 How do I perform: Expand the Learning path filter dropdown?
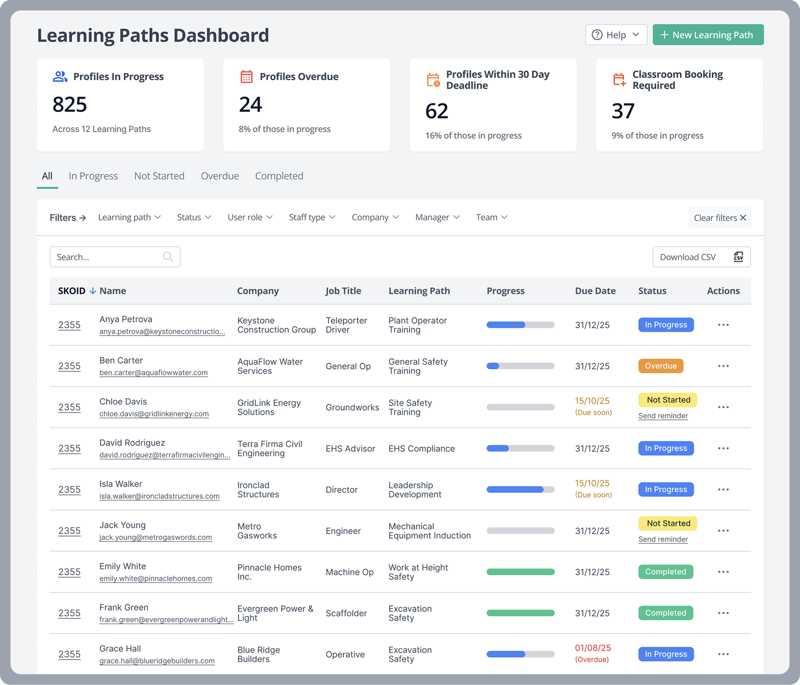129,217
